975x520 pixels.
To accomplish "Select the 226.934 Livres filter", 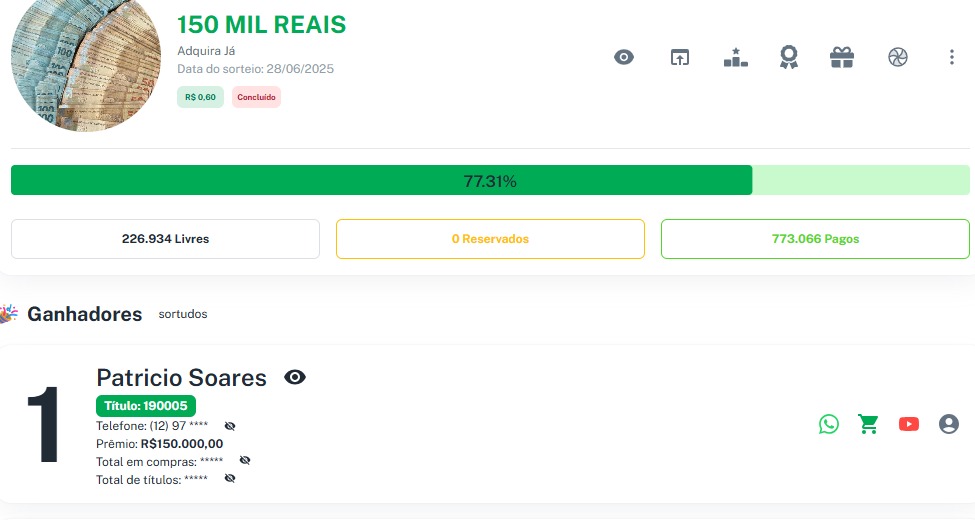I will click(x=165, y=239).
